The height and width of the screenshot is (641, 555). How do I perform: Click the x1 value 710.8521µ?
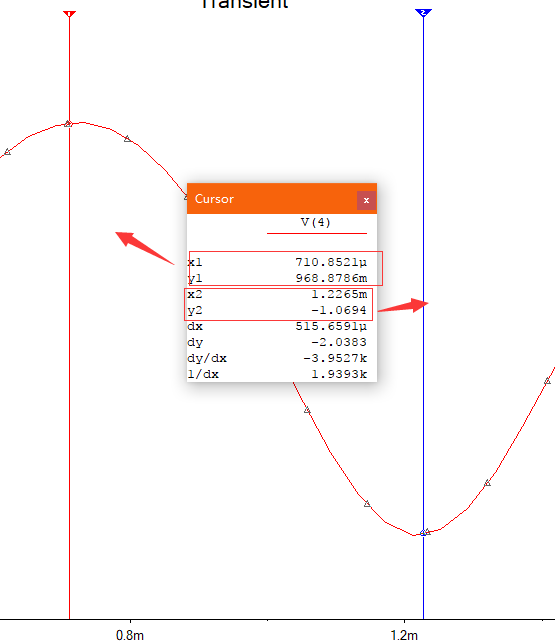coord(331,262)
